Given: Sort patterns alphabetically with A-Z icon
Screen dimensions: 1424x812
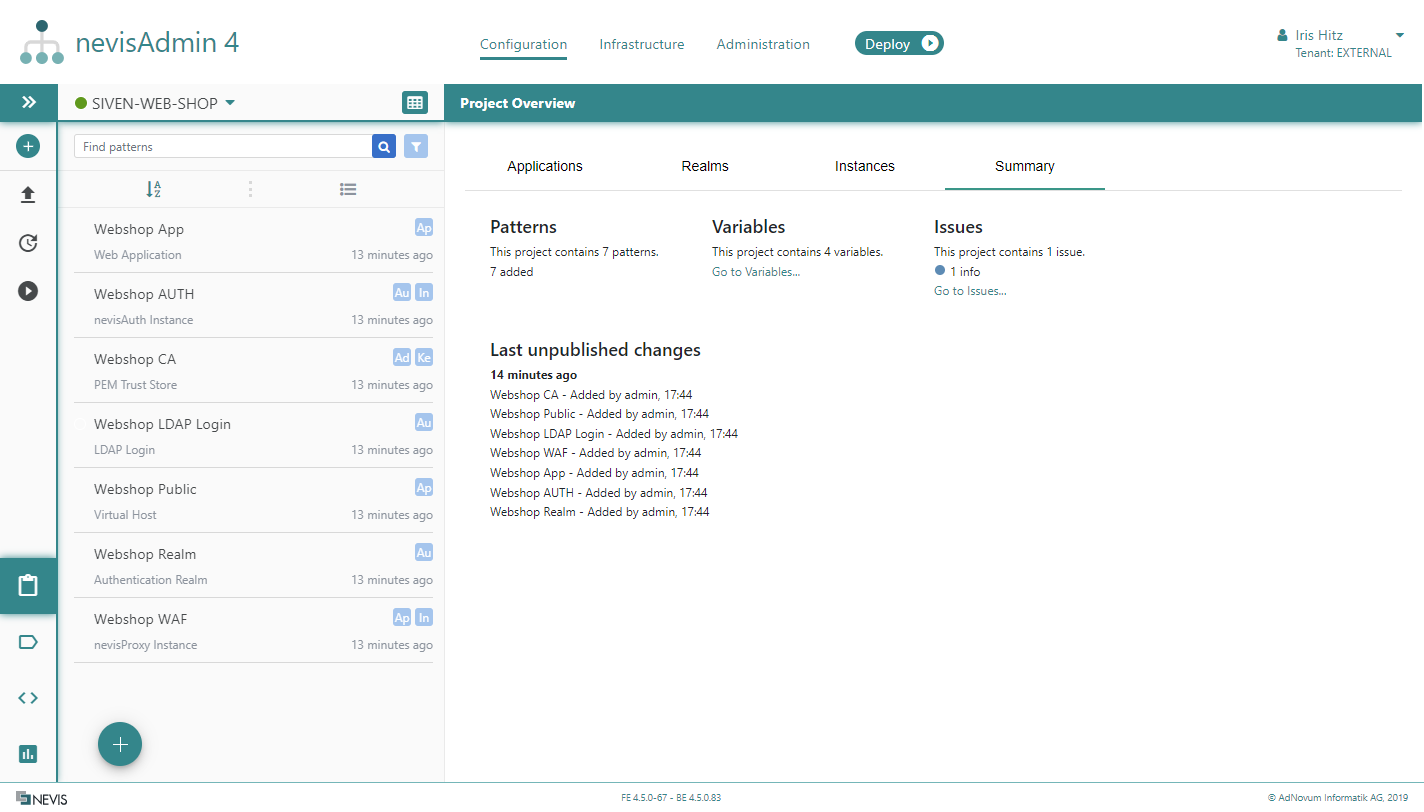Looking at the screenshot, I should pyautogui.click(x=153, y=189).
